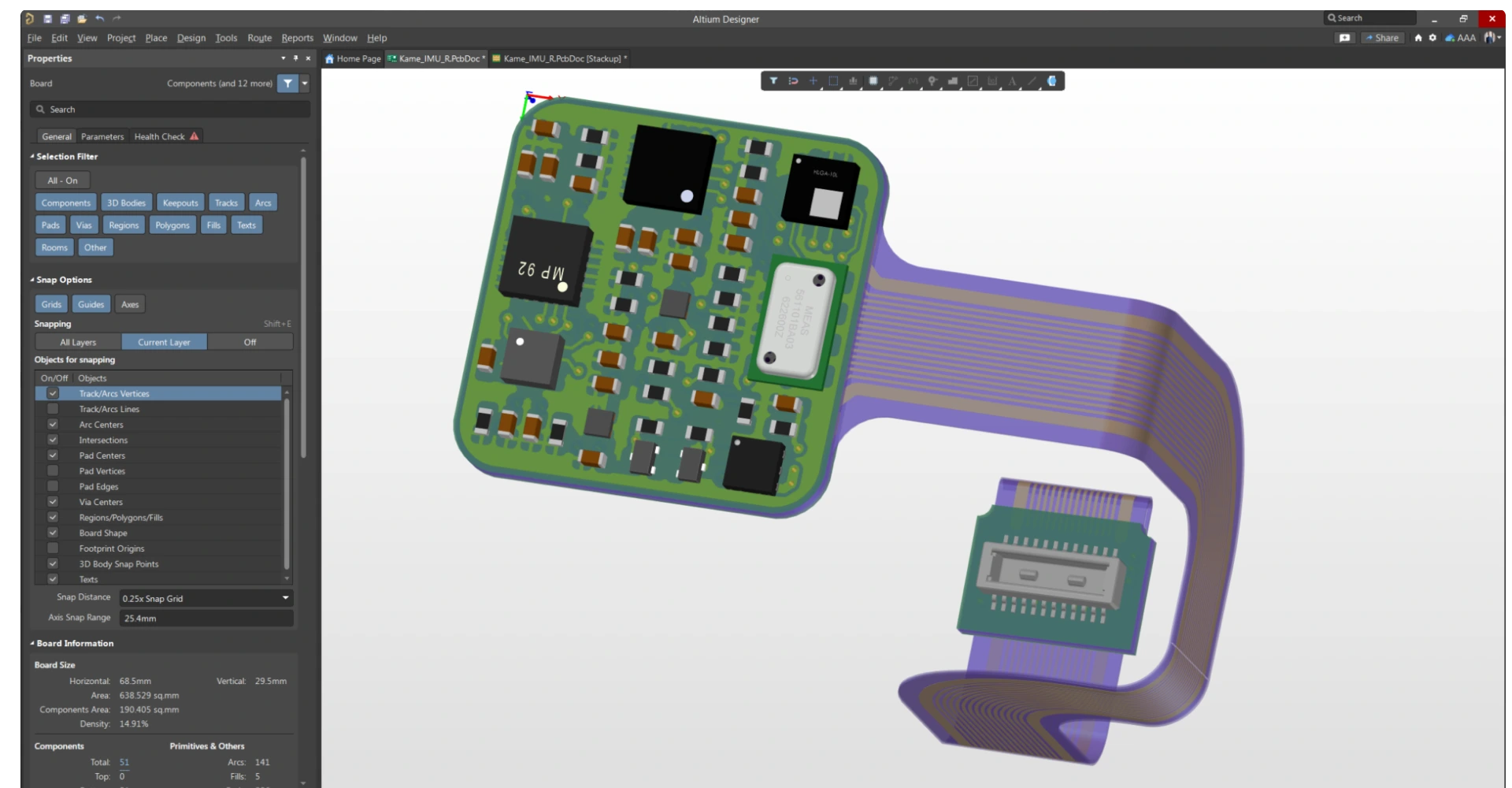The height and width of the screenshot is (788, 1512).
Task: Toggle the Track/Arcs Vertices snapping checkbox
Action: click(53, 393)
